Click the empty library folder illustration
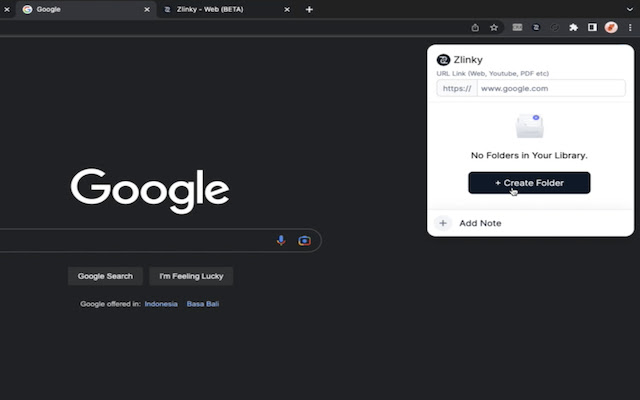The width and height of the screenshot is (640, 400). coord(529,126)
